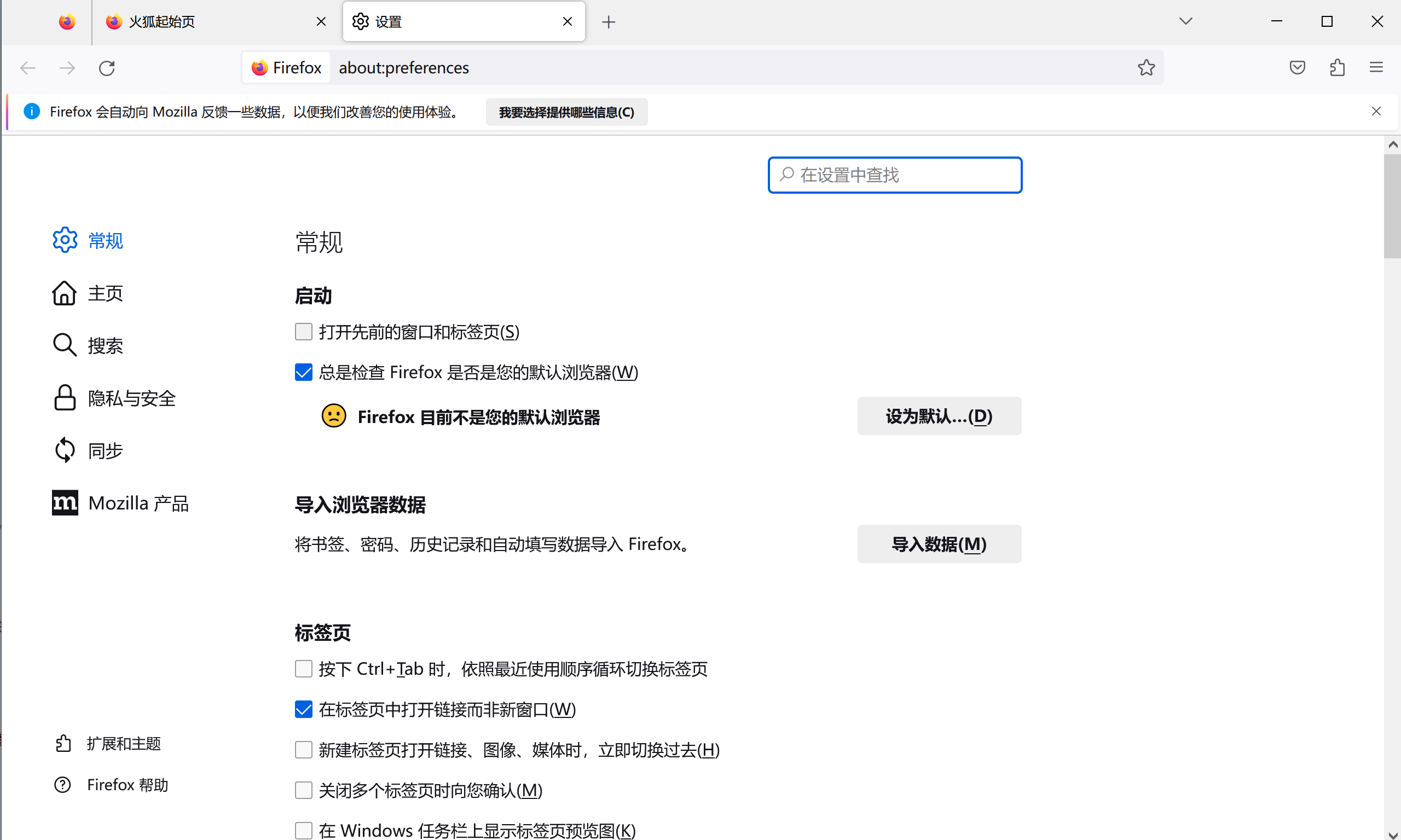This screenshot has height=840, width=1401.
Task: Open the 常规 settings section gear icon
Action: tap(65, 240)
